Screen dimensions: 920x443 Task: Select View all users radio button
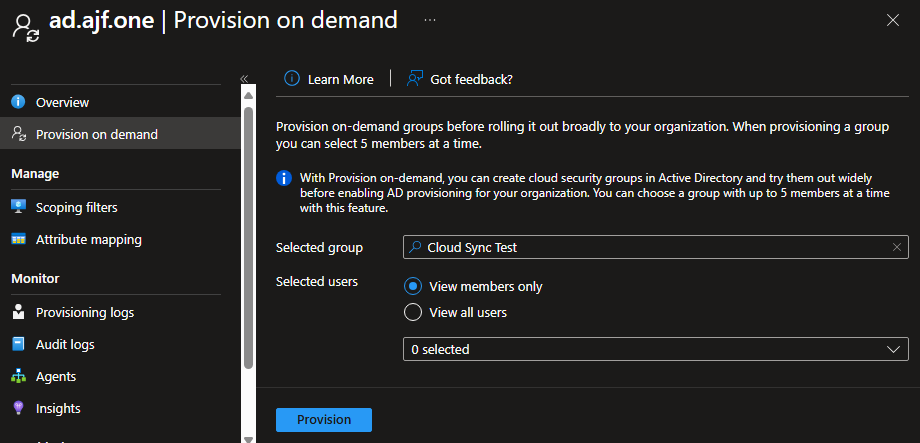413,312
